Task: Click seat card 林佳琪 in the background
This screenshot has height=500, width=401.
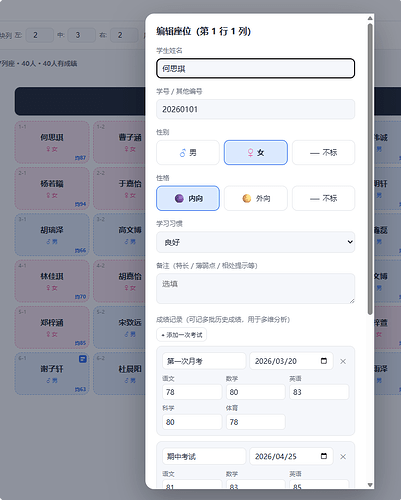Action: [x=52, y=281]
